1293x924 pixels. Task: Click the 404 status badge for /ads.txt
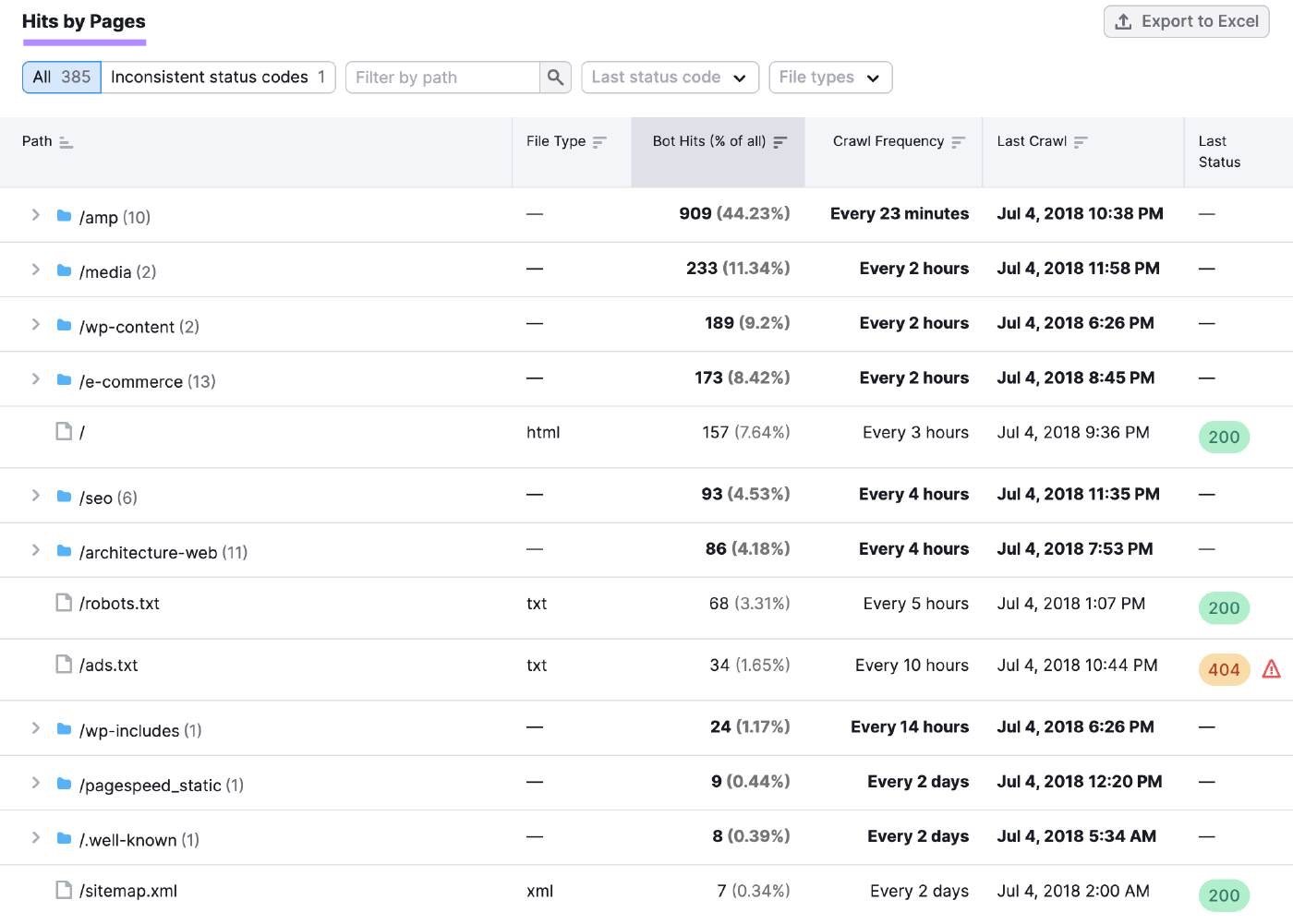[1224, 669]
